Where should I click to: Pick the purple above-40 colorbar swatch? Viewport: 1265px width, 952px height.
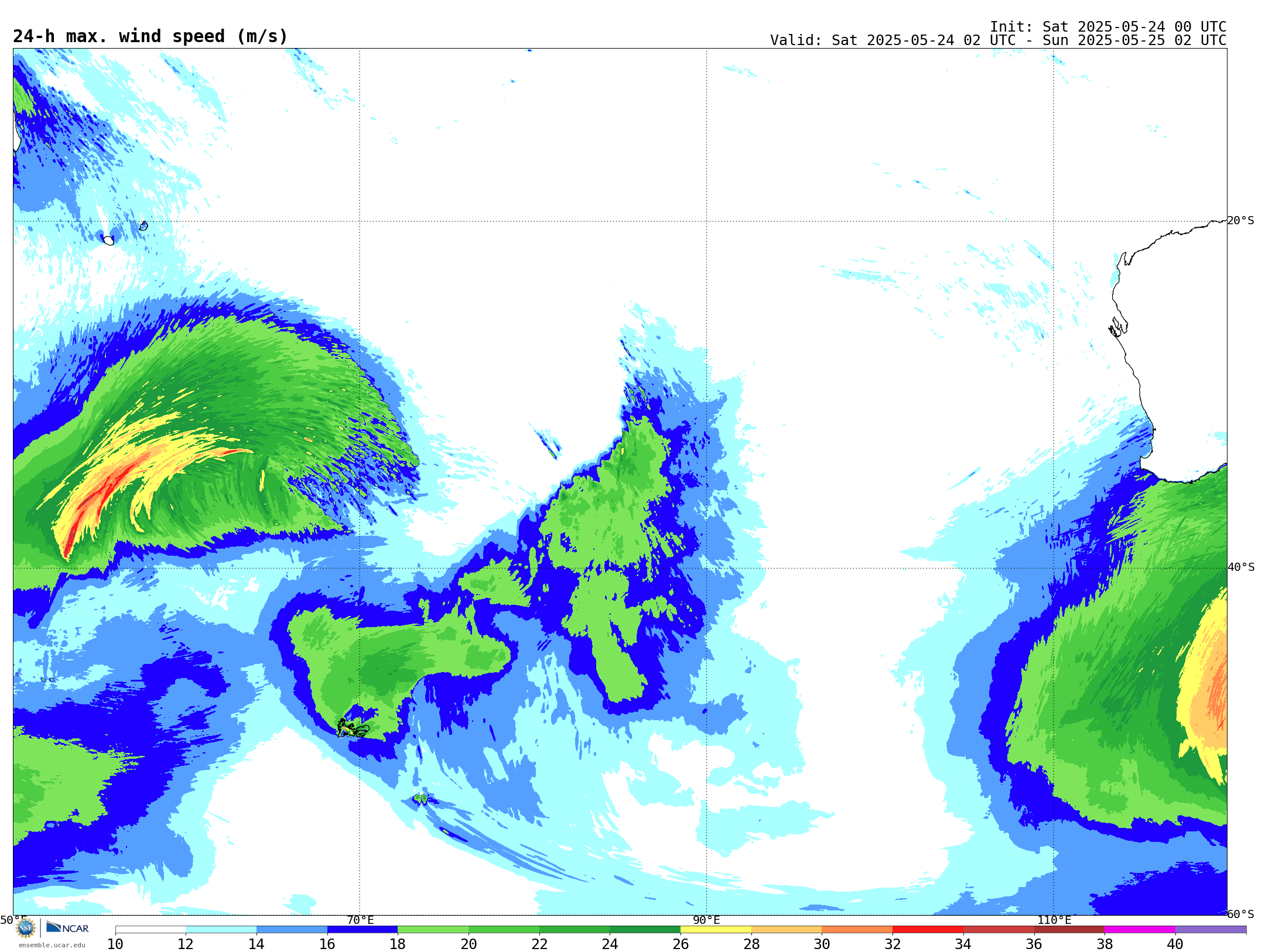[1211, 930]
